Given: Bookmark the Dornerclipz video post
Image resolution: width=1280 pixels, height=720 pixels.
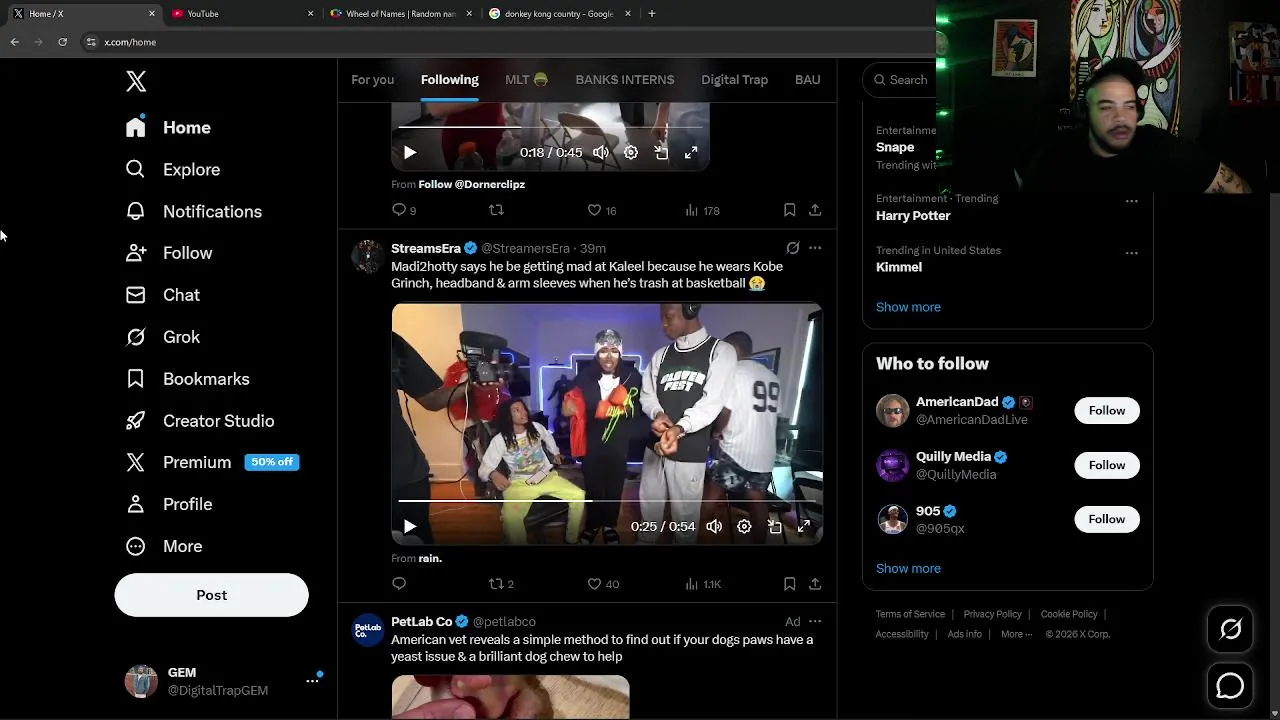Looking at the screenshot, I should [789, 210].
